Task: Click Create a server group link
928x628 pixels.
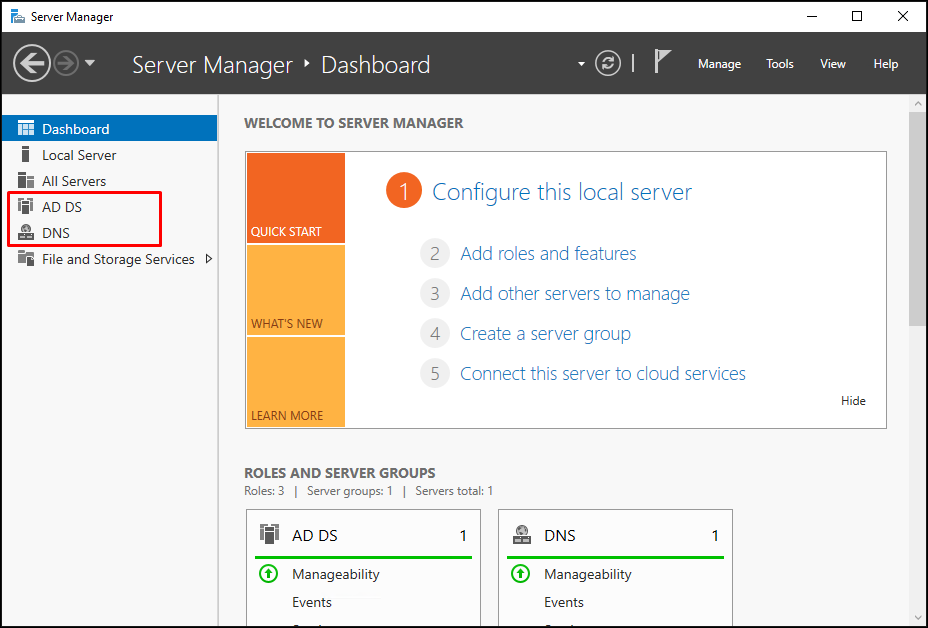Action: point(545,334)
